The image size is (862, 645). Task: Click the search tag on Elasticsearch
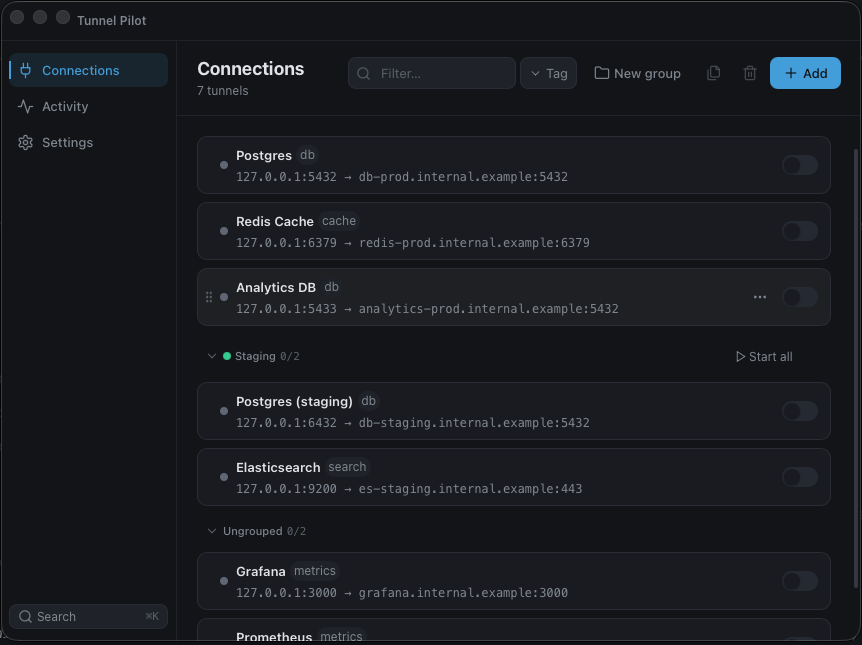click(x=347, y=467)
